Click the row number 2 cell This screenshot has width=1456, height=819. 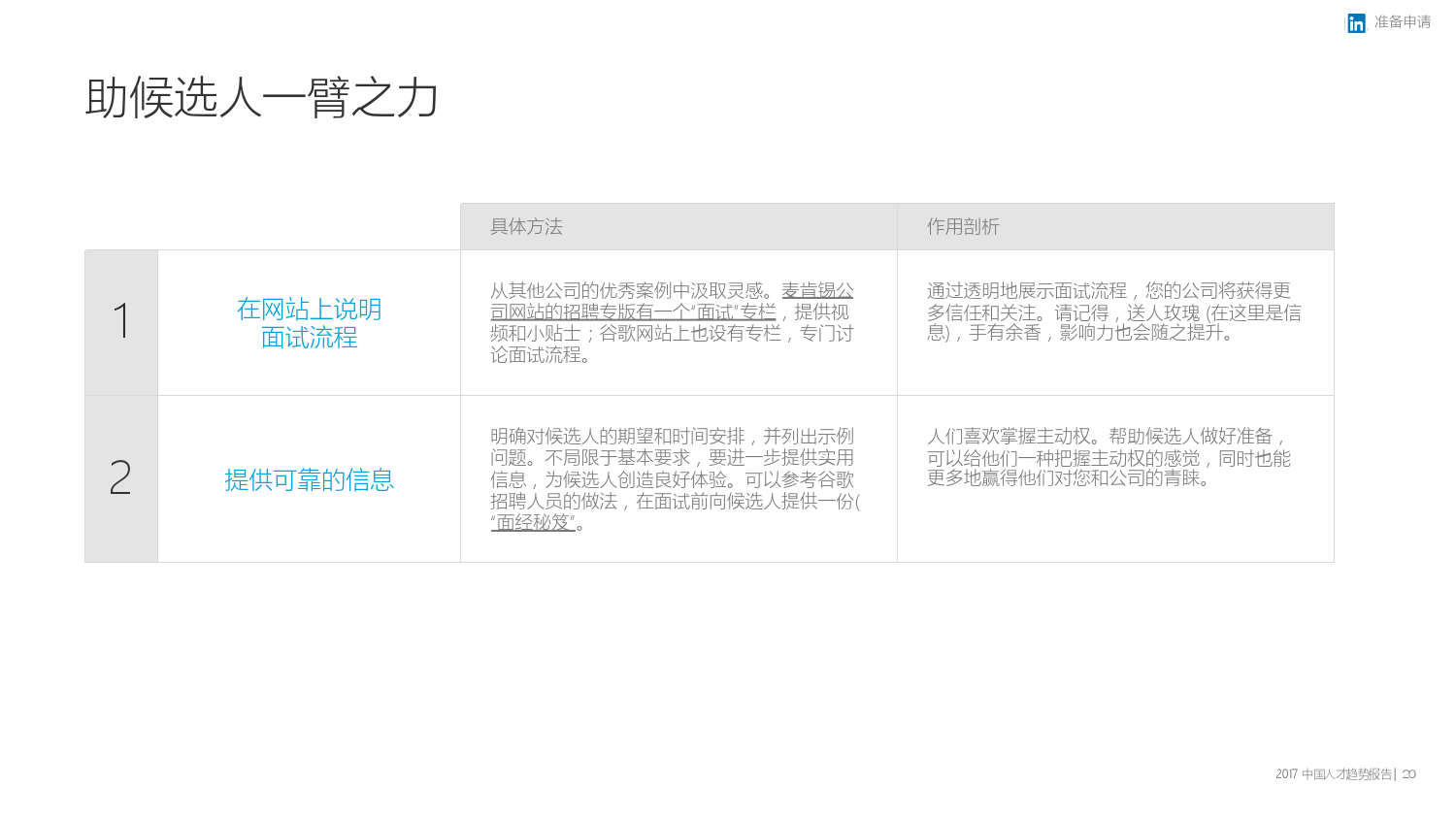[x=121, y=478]
